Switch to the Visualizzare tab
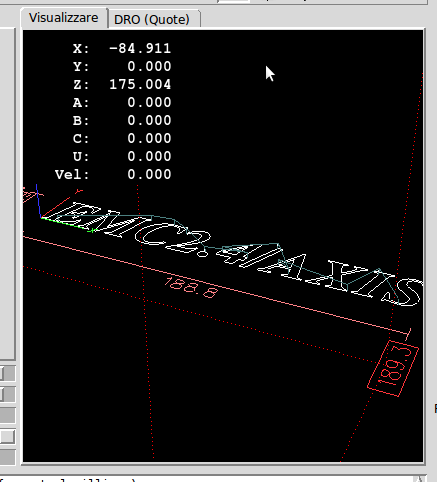Viewport: 437px width, 482px height. (x=64, y=18)
